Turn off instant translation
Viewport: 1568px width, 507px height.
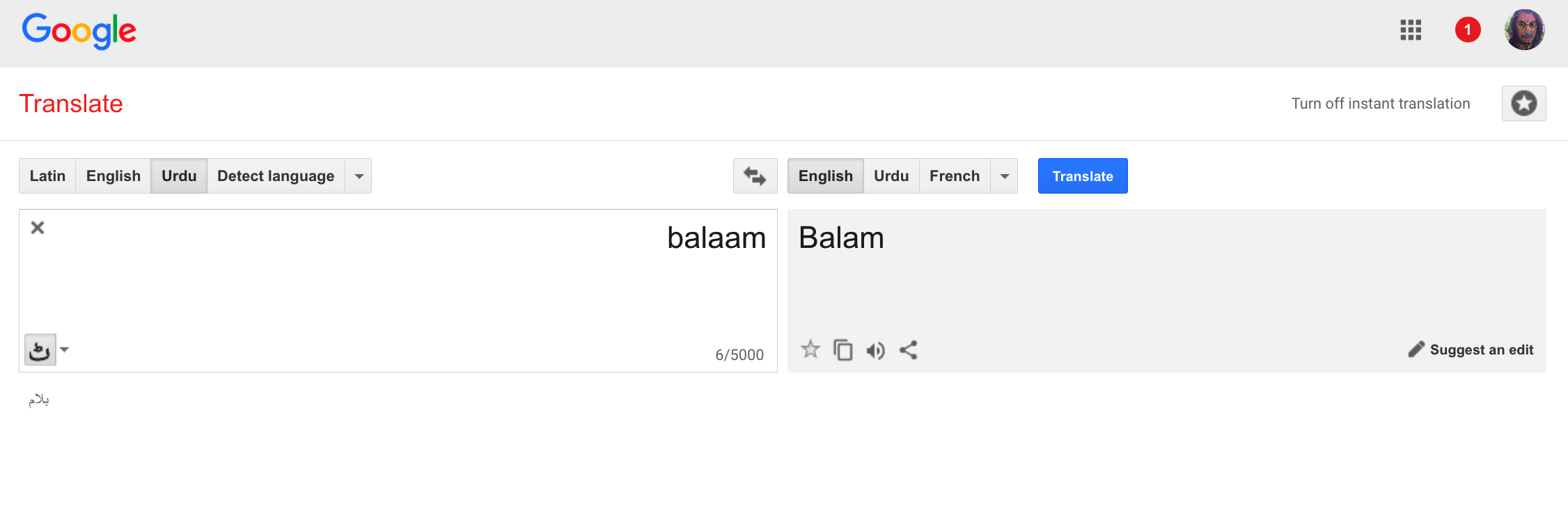[x=1380, y=104]
